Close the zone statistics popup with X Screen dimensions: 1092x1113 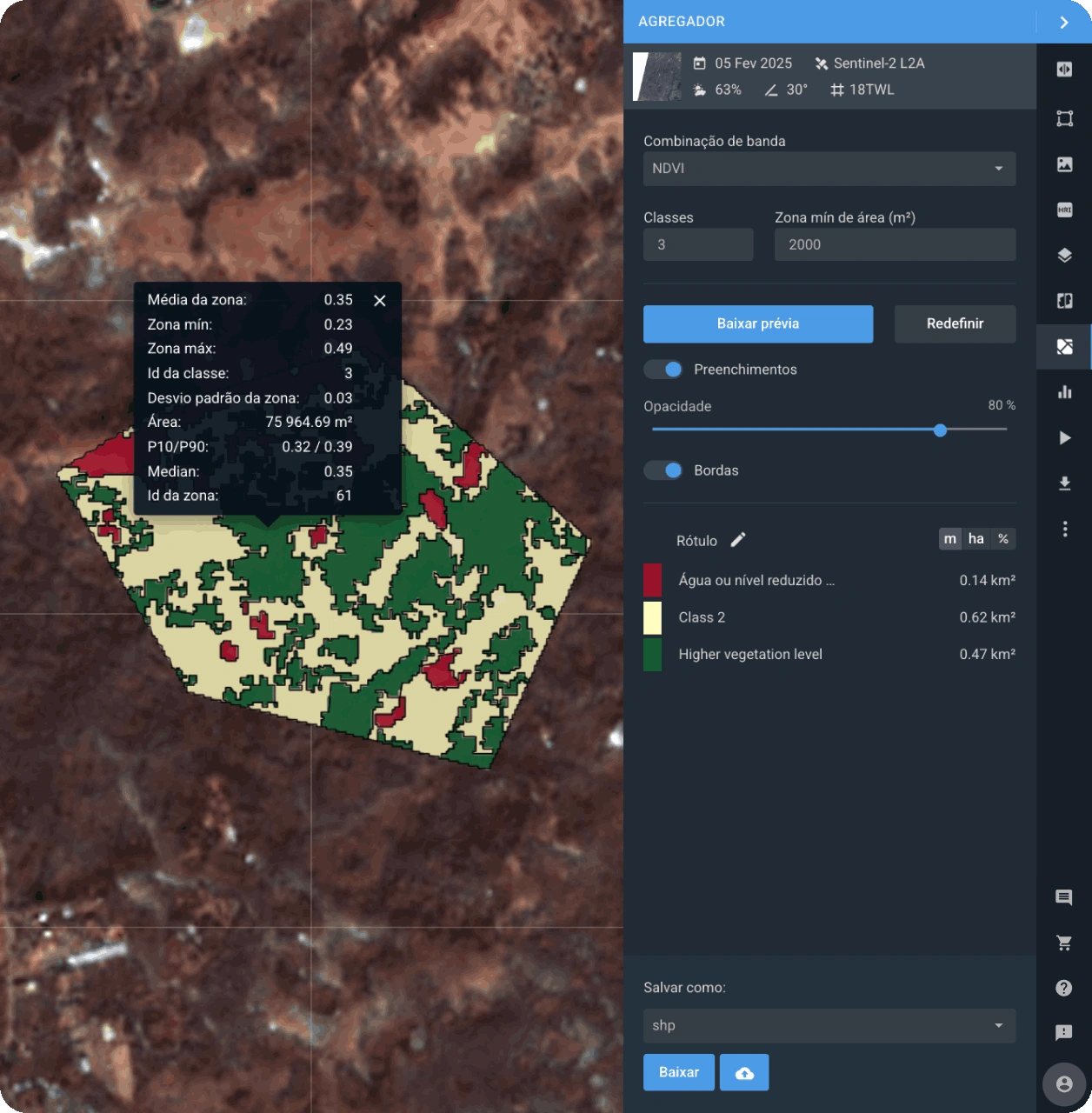[x=379, y=300]
